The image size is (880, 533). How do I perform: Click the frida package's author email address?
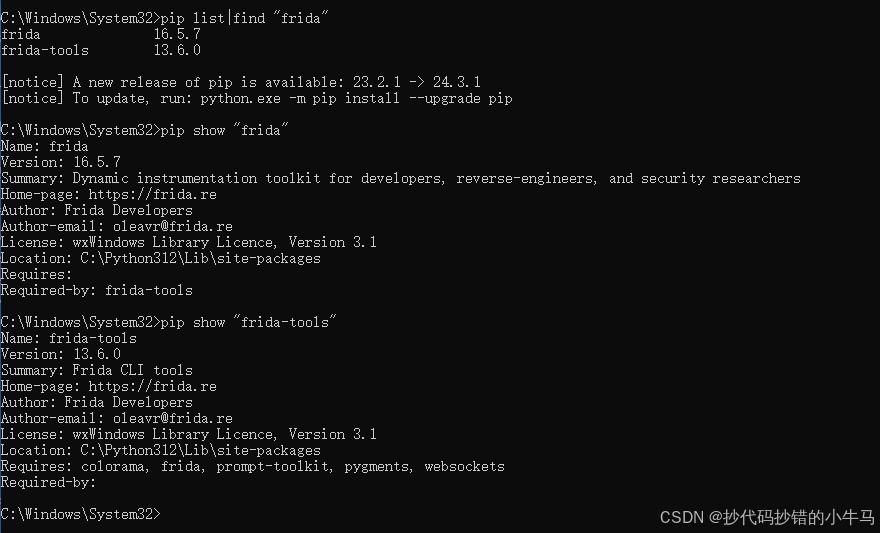pos(172,227)
